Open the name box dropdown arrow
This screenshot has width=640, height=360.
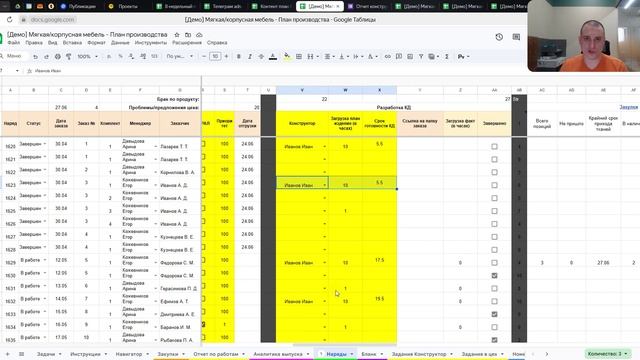coord(17,71)
